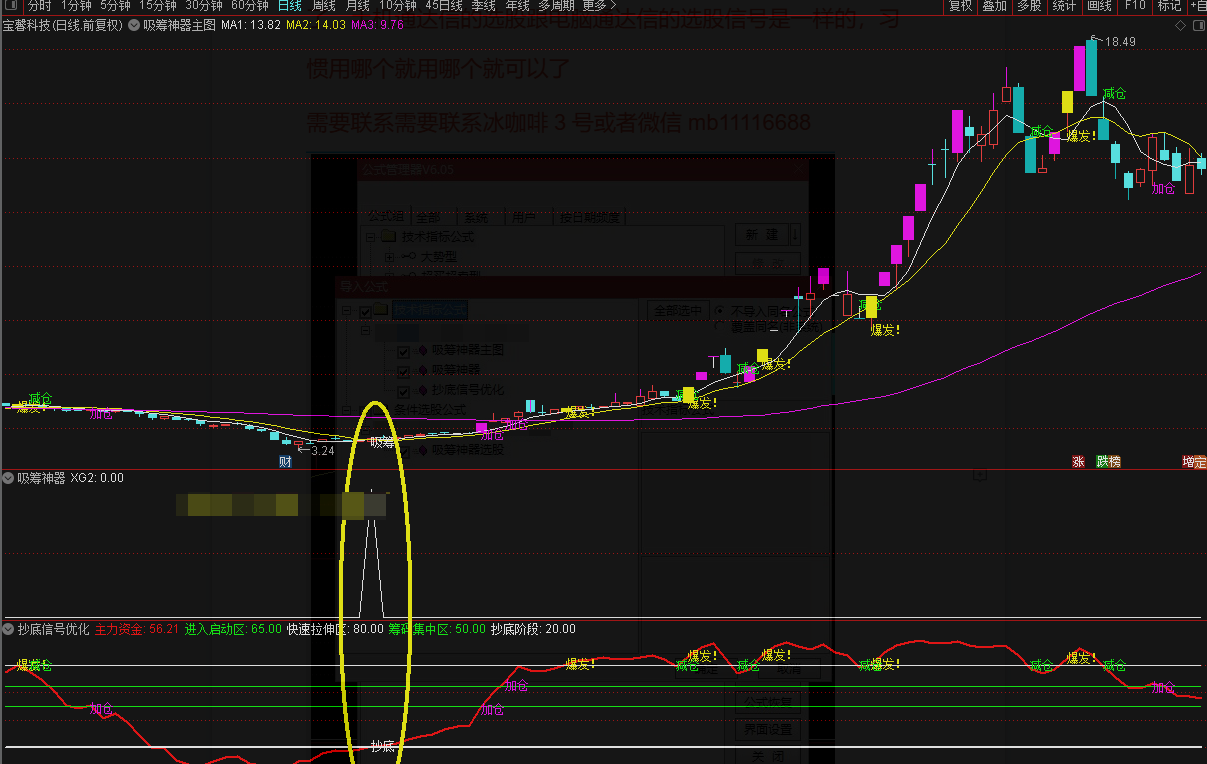1207x764 pixels.
Task: Click the 增定 tag at bottom right
Action: point(1194,461)
